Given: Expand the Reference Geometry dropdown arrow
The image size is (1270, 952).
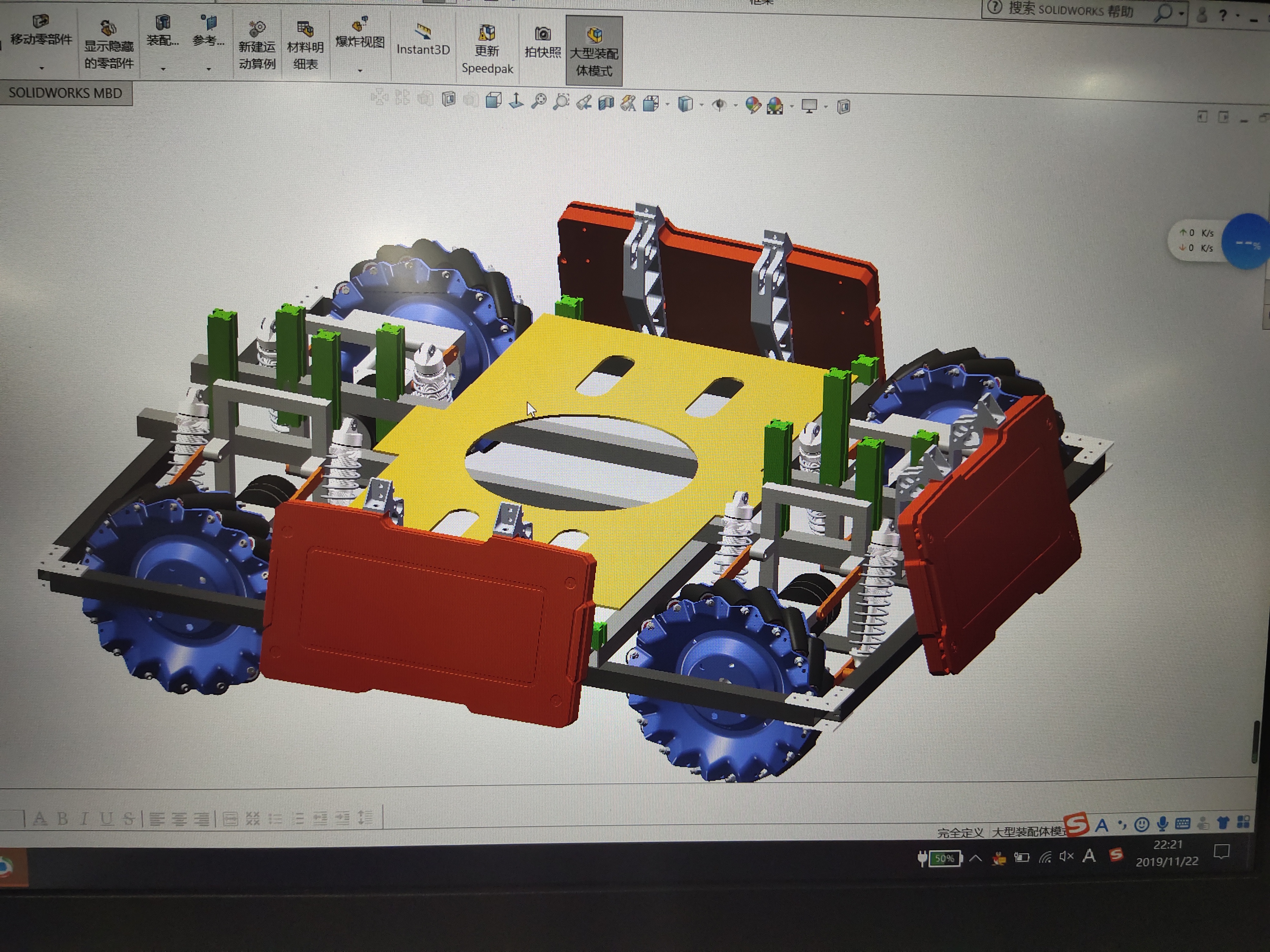Looking at the screenshot, I should (x=208, y=69).
